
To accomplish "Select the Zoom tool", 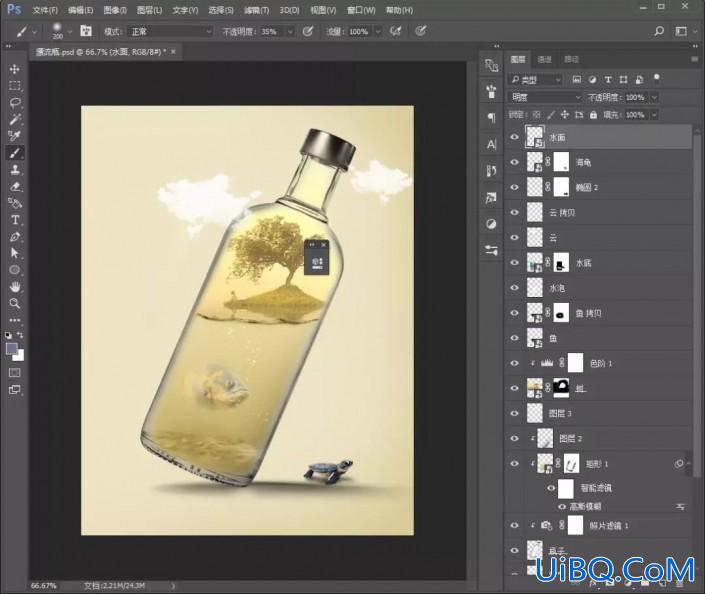I will 14,303.
